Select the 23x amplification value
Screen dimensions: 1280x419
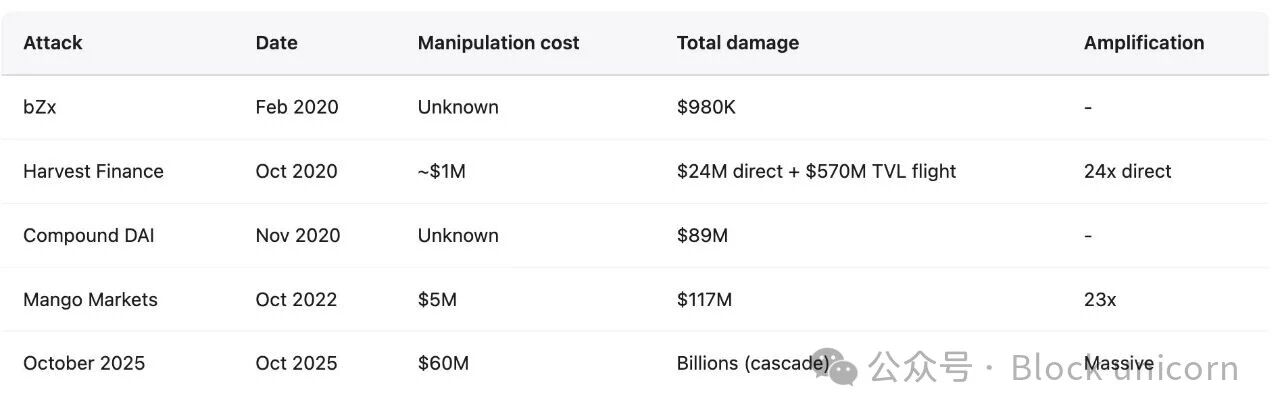(1100, 299)
